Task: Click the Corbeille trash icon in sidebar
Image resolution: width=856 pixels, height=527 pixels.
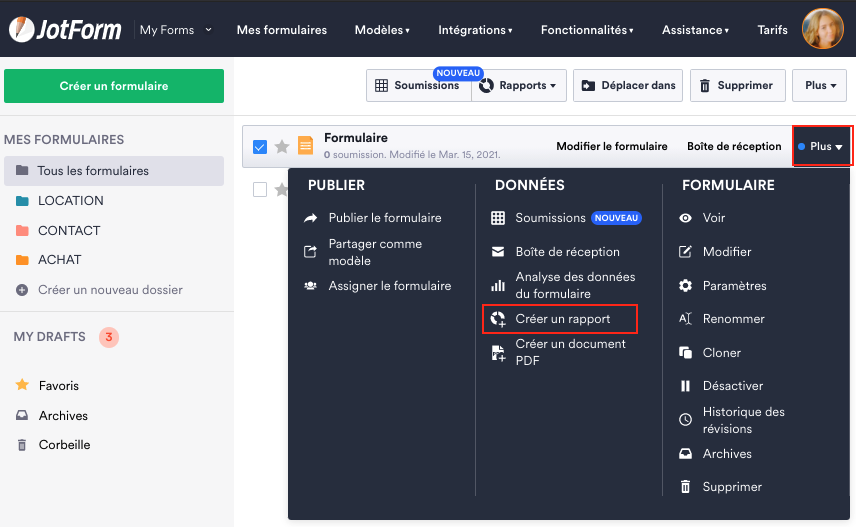Action: [x=22, y=445]
